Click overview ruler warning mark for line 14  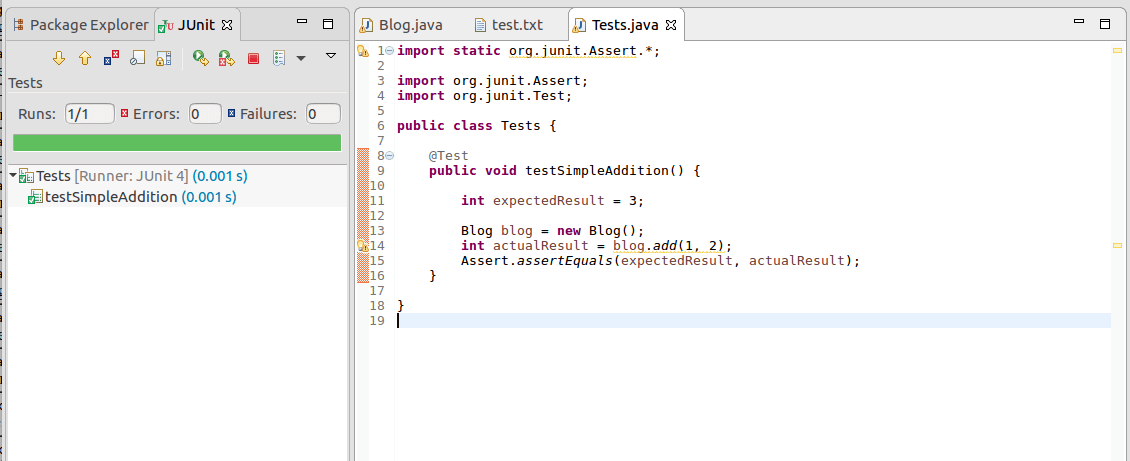click(1118, 246)
